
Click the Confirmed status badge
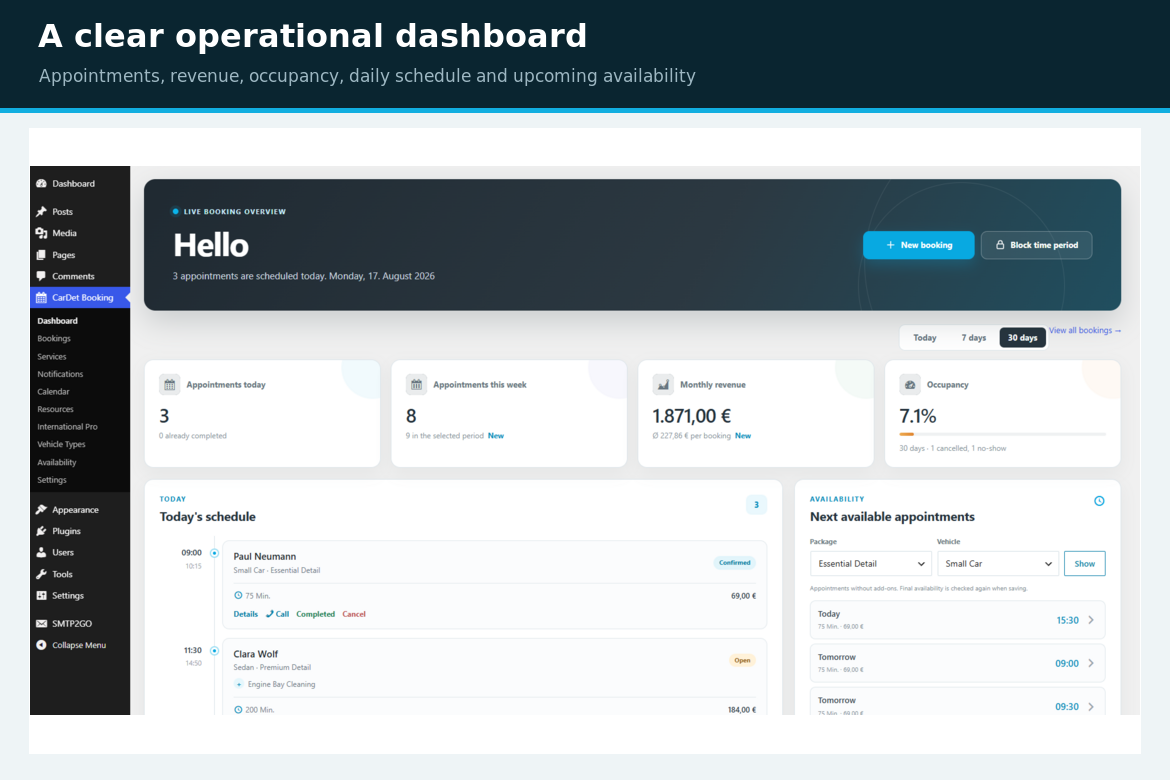(734, 563)
